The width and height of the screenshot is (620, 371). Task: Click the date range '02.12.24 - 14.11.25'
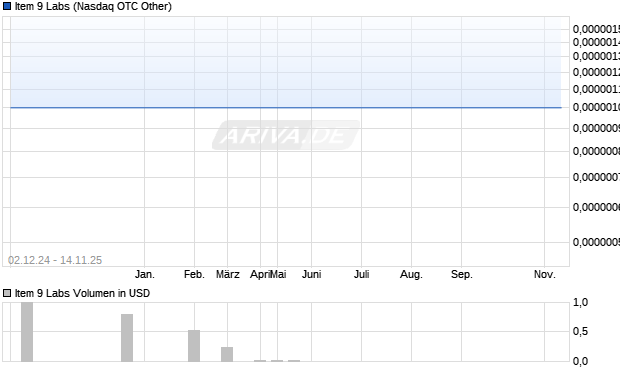[x=55, y=260]
